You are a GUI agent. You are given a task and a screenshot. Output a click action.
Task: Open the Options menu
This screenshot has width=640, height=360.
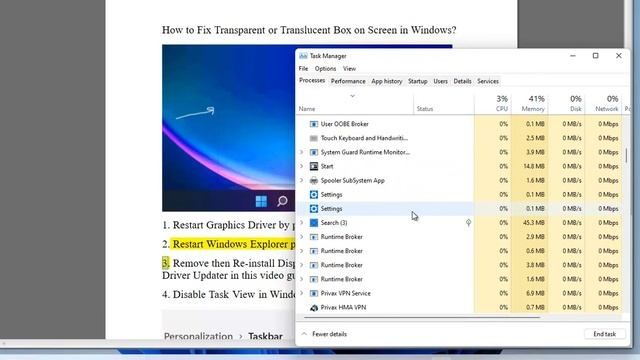[x=325, y=69]
